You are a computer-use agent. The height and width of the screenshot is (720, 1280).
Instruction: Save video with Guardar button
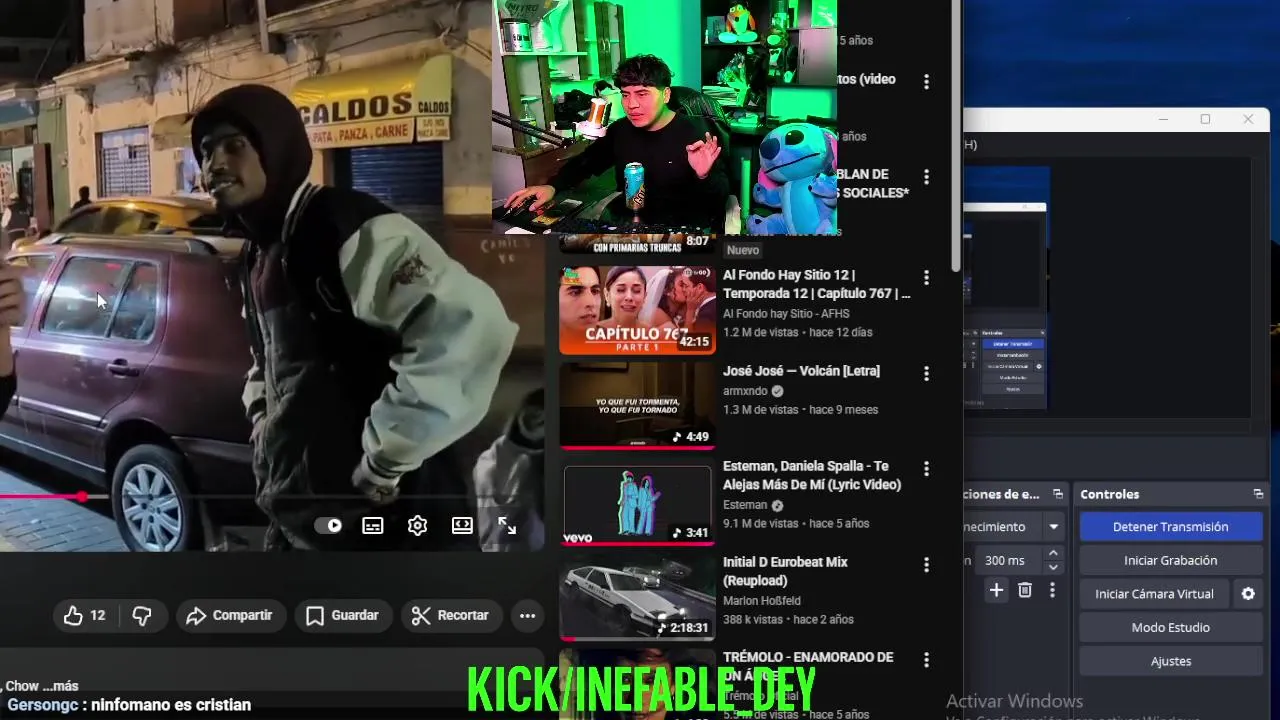tap(342, 616)
